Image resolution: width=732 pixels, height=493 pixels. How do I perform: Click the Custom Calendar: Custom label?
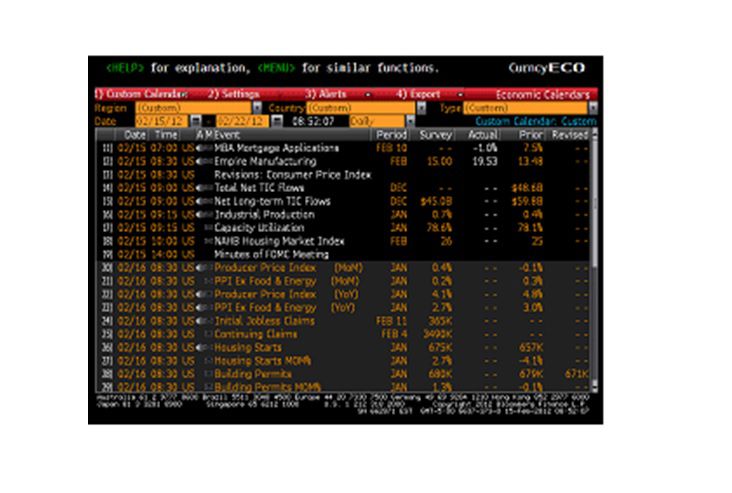pos(536,122)
